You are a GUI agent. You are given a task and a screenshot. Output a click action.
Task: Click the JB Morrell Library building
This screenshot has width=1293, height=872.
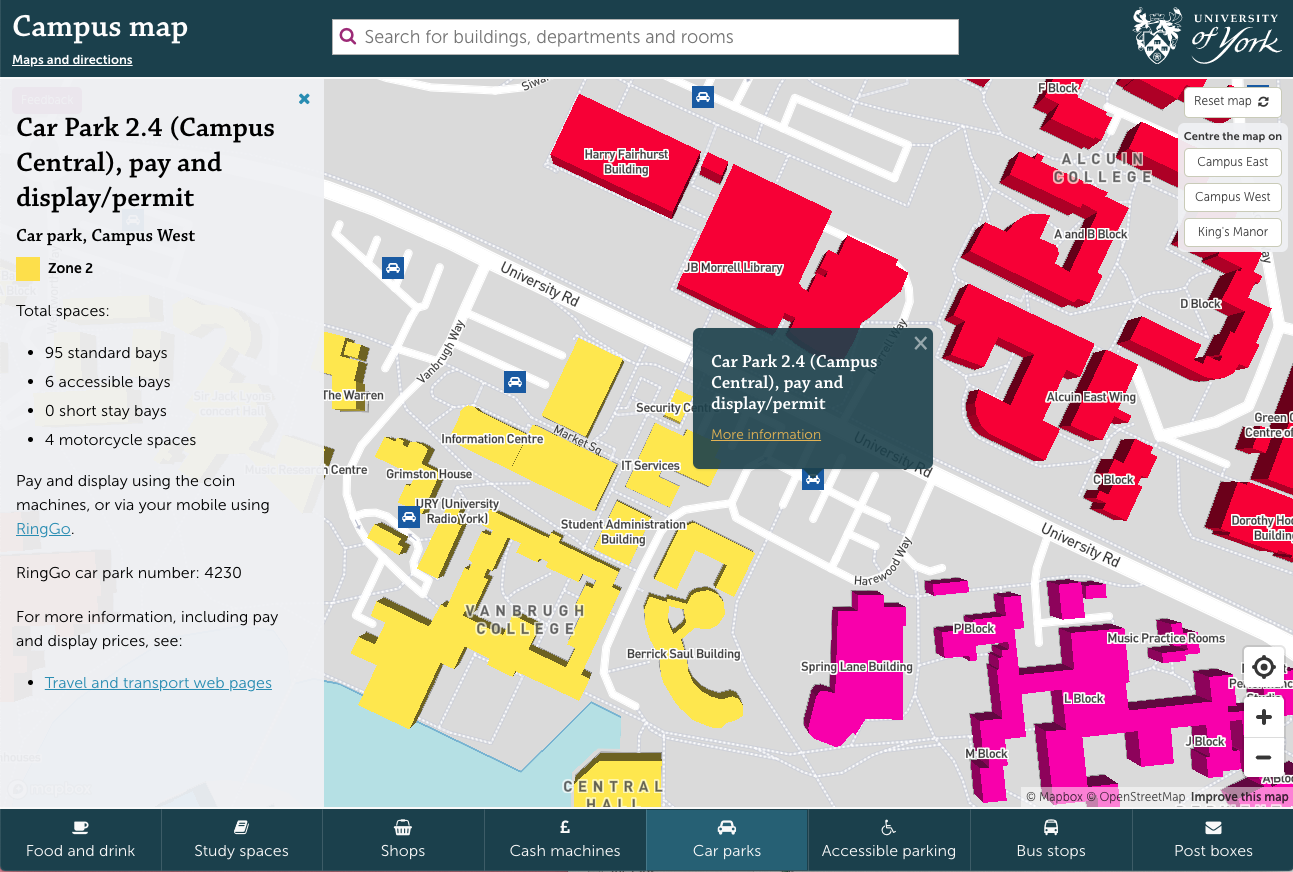733,268
